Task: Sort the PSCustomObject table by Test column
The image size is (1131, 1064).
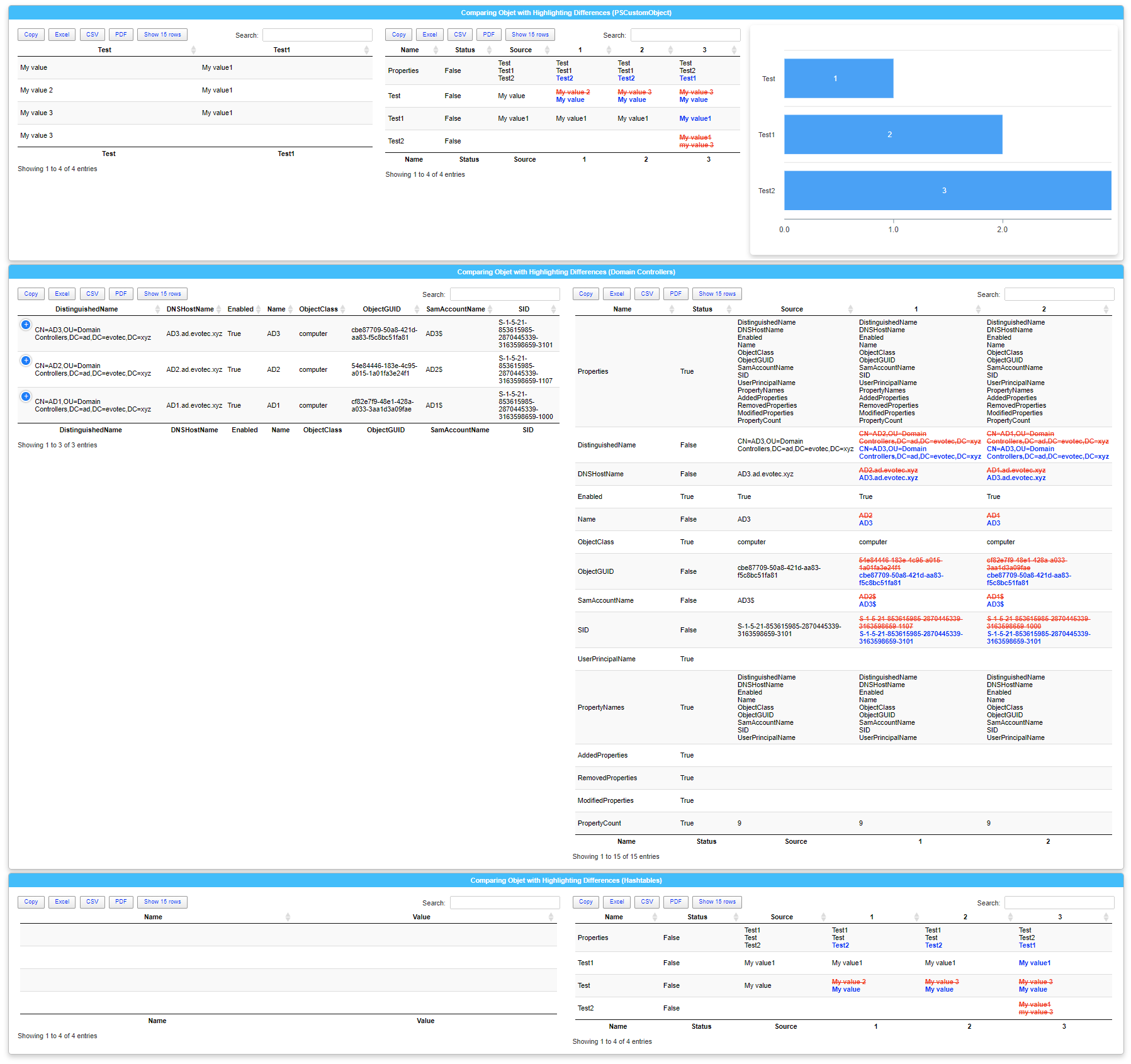Action: pos(105,50)
